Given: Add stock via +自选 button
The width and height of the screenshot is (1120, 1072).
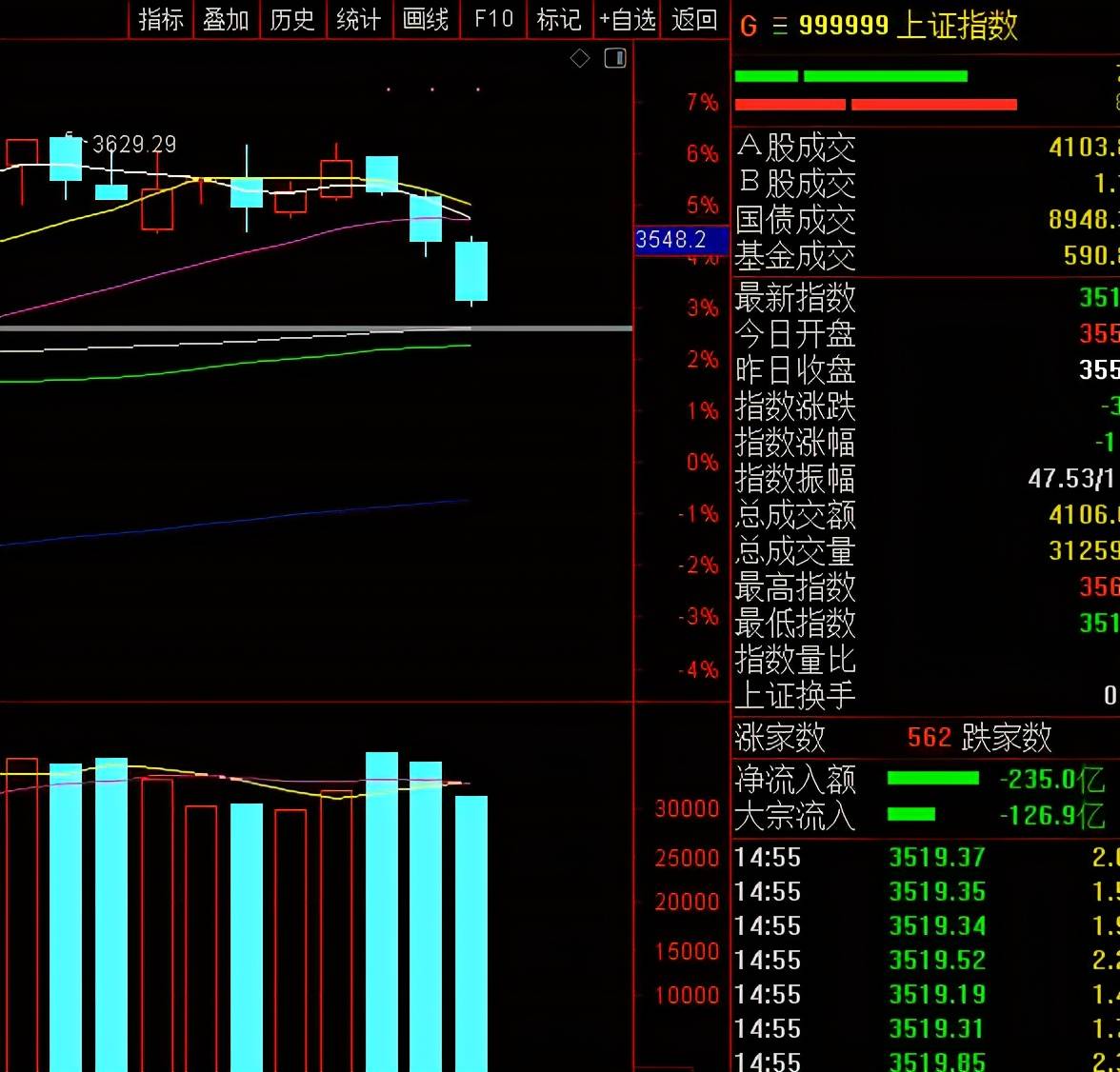Looking at the screenshot, I should (627, 19).
